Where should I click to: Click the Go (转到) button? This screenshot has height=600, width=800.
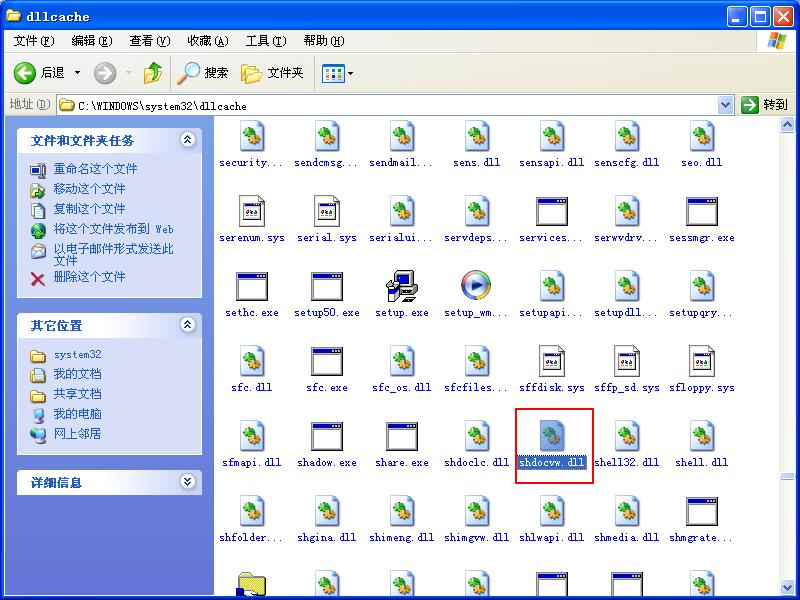764,105
